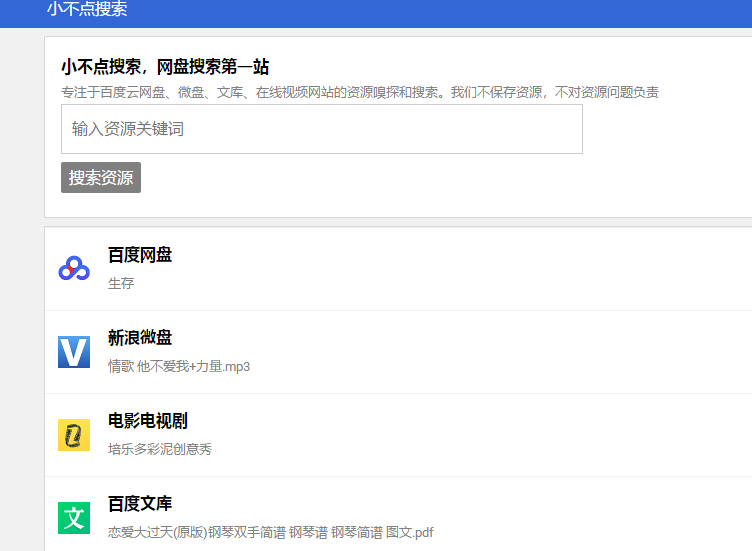Open the 新浪微盘 blue V icon

(74, 352)
